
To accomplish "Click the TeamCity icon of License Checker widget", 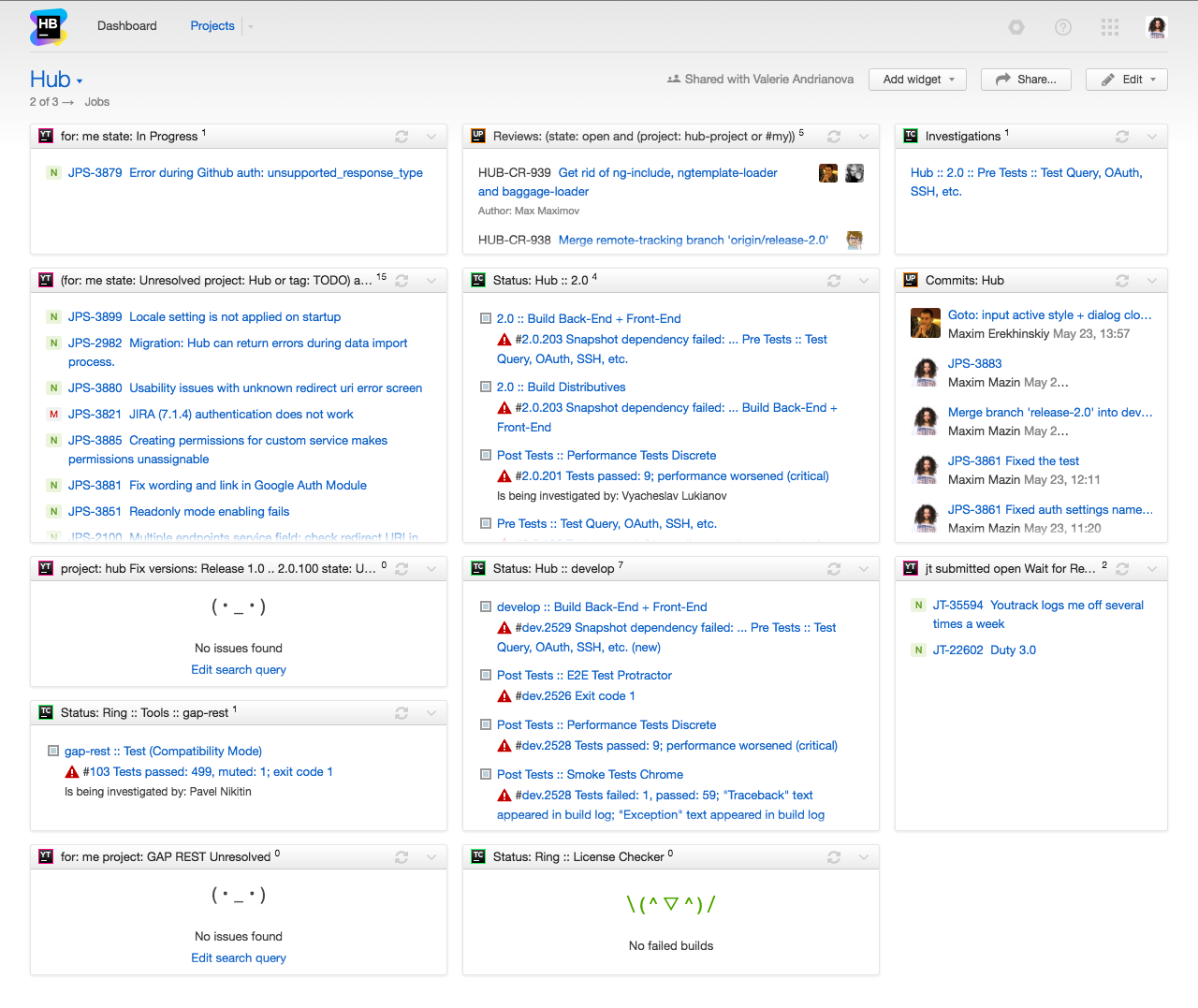I will point(478,856).
